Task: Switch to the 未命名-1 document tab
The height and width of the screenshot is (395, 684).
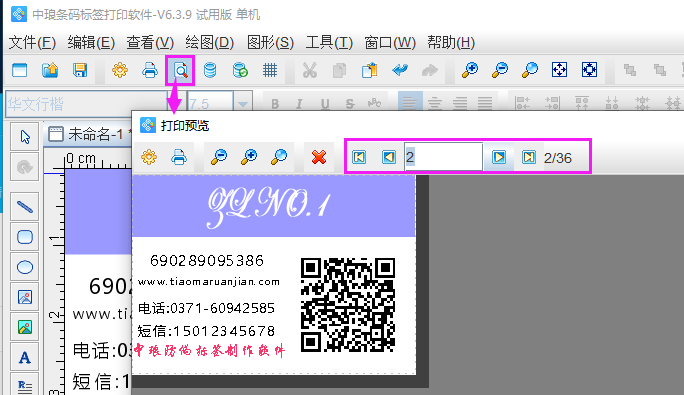Action: 89,134
